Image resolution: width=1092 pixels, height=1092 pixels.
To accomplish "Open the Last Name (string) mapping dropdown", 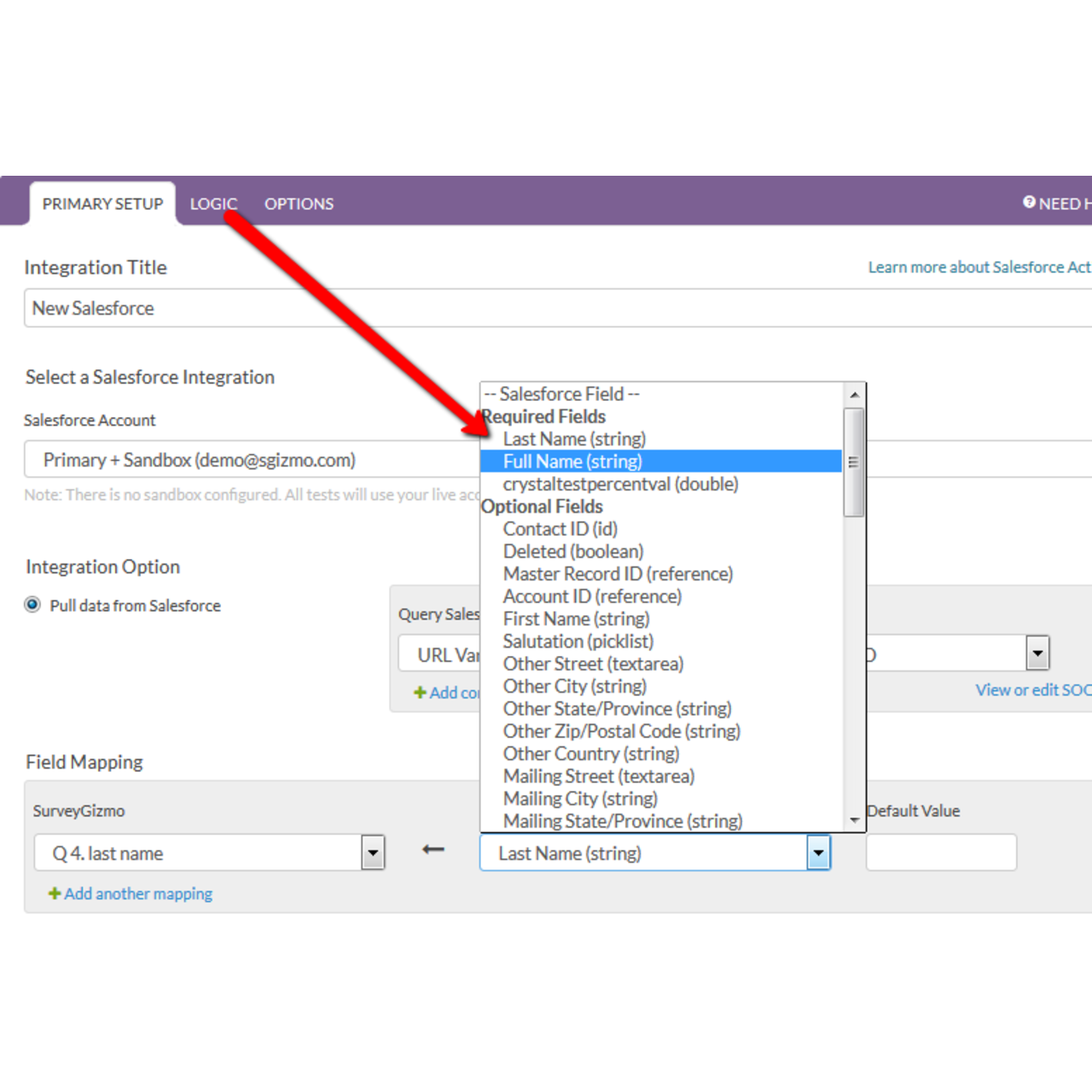I will point(817,852).
